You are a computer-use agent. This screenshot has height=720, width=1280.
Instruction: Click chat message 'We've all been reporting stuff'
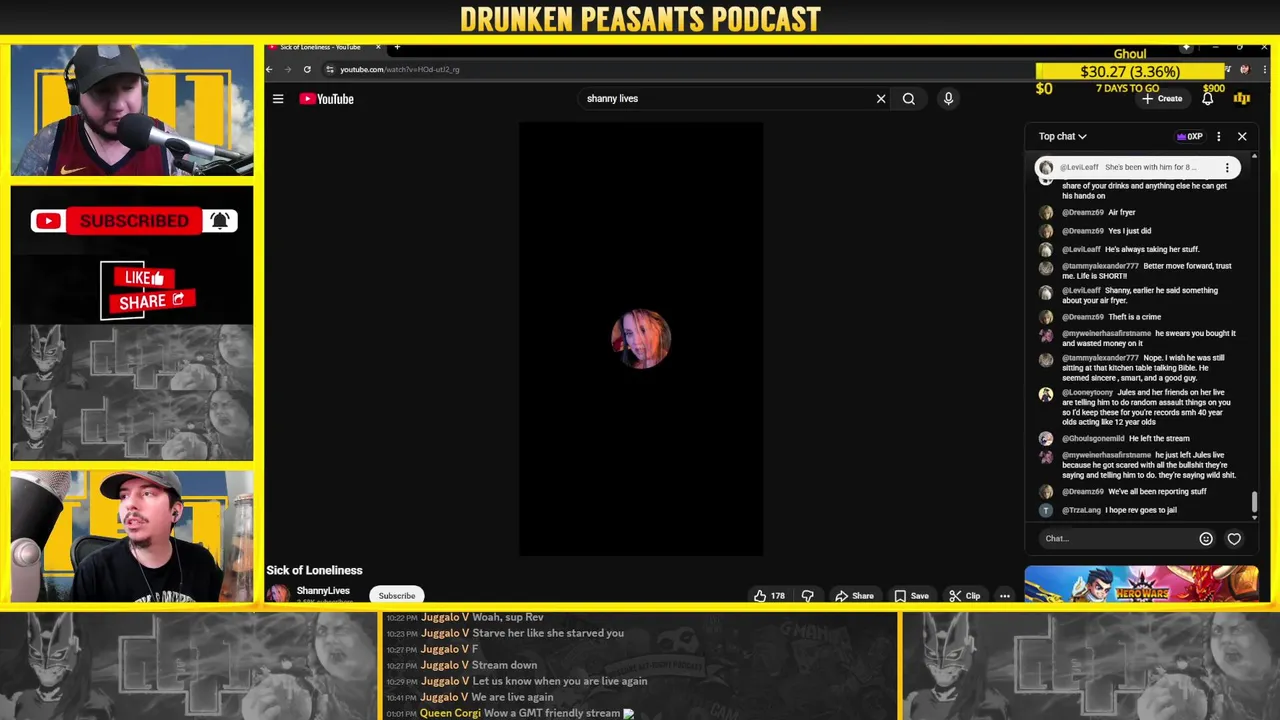click(1157, 492)
